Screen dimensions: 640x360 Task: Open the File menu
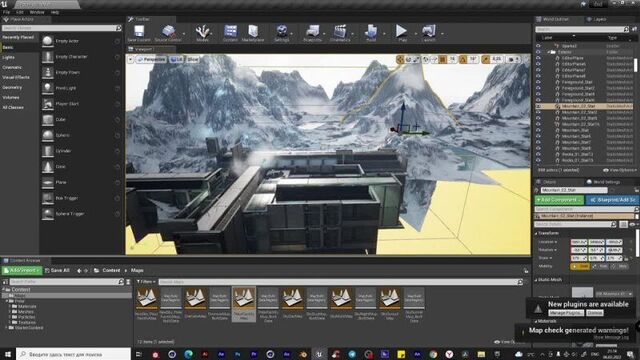pos(7,12)
